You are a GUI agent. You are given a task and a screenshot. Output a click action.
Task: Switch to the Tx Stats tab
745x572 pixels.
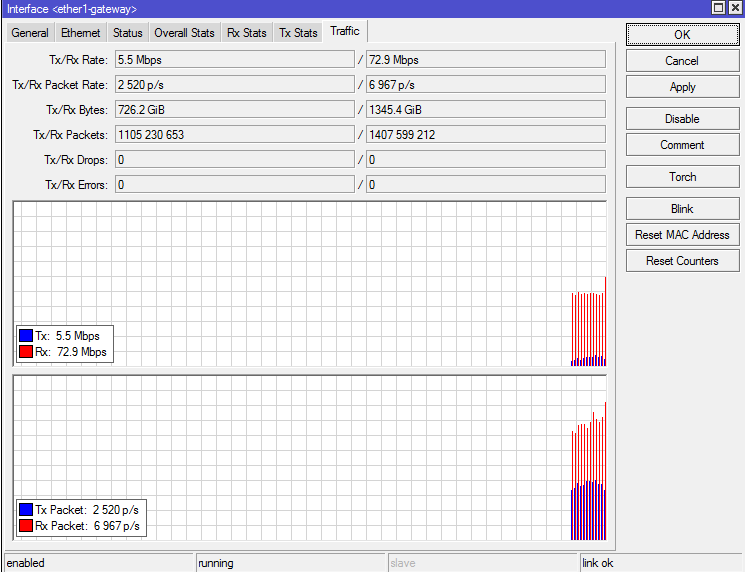(x=298, y=33)
